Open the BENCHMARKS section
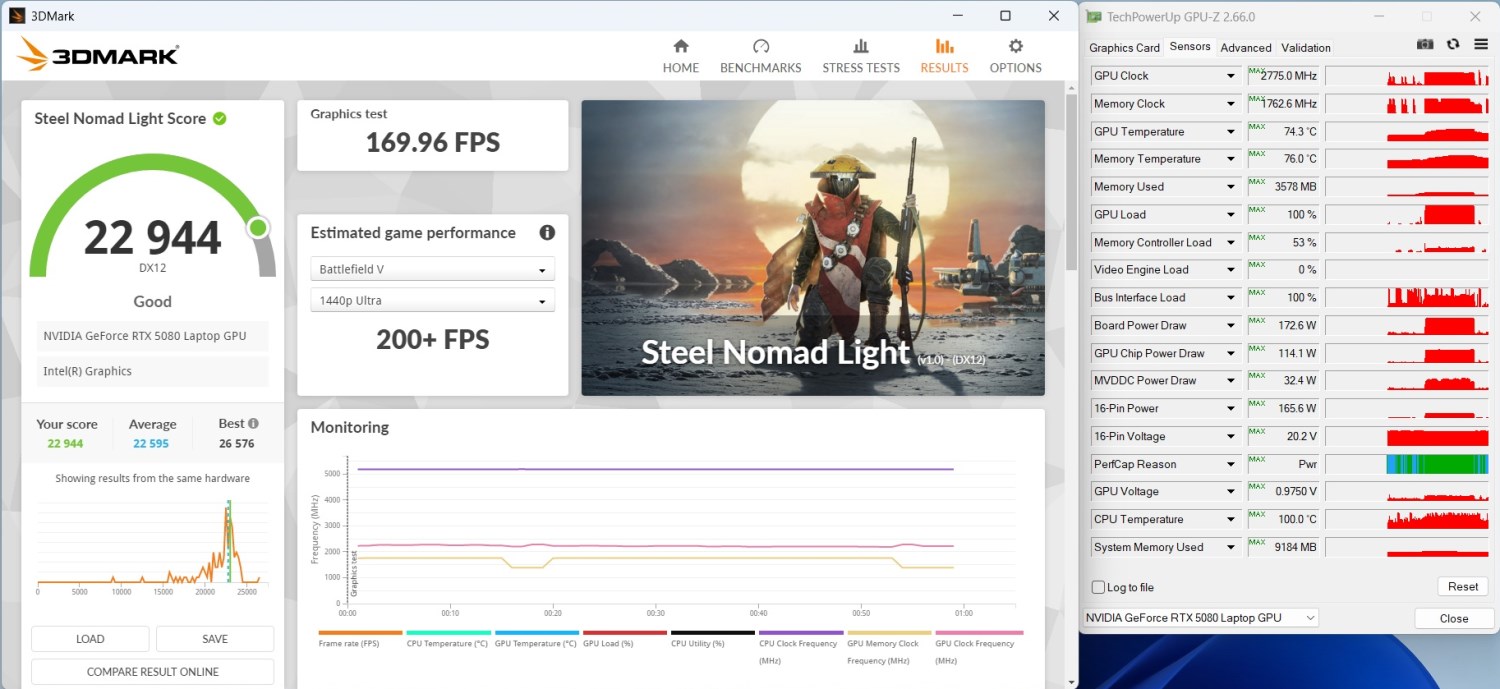The image size is (1500, 689). tap(761, 56)
